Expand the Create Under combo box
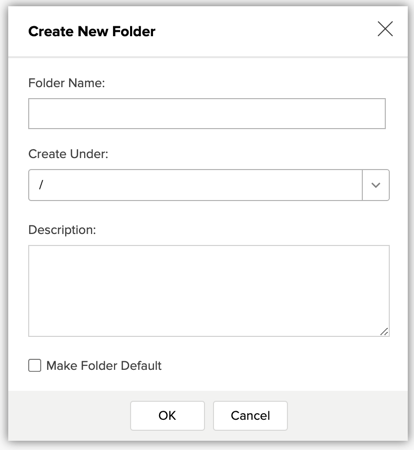Screen dimensions: 414x450 pyautogui.click(x=209, y=185)
